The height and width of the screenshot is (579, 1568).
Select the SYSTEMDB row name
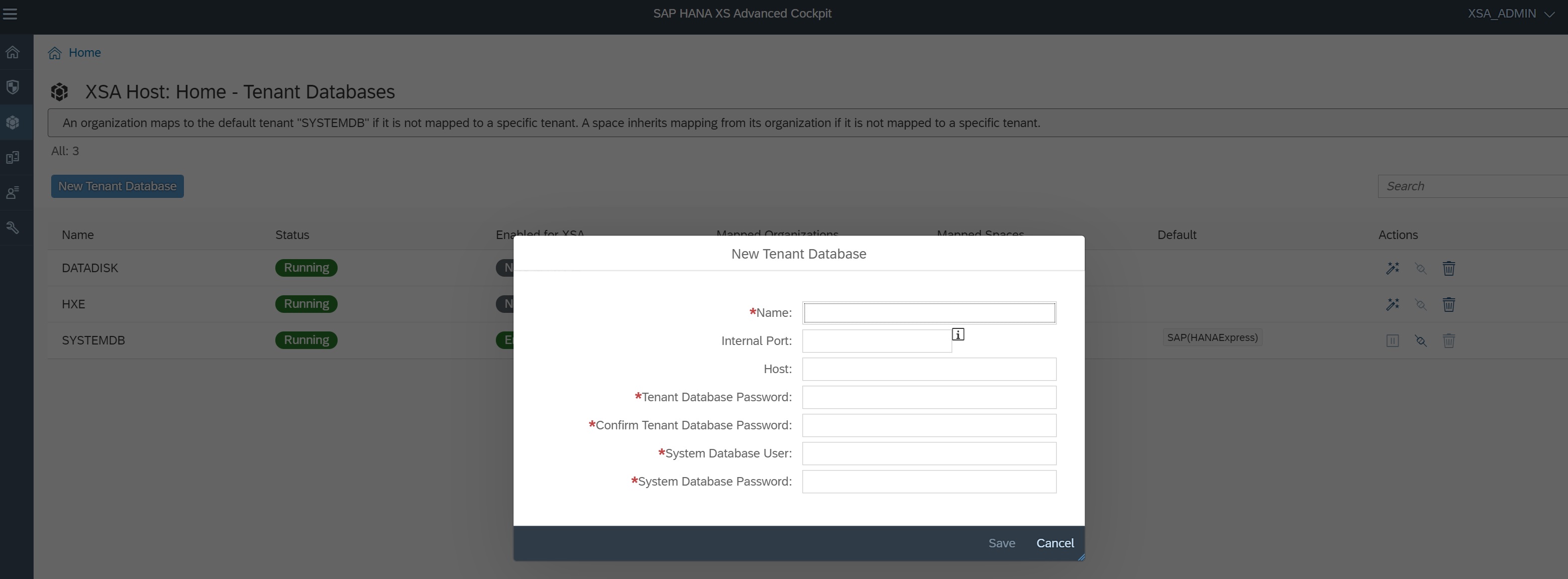click(93, 340)
